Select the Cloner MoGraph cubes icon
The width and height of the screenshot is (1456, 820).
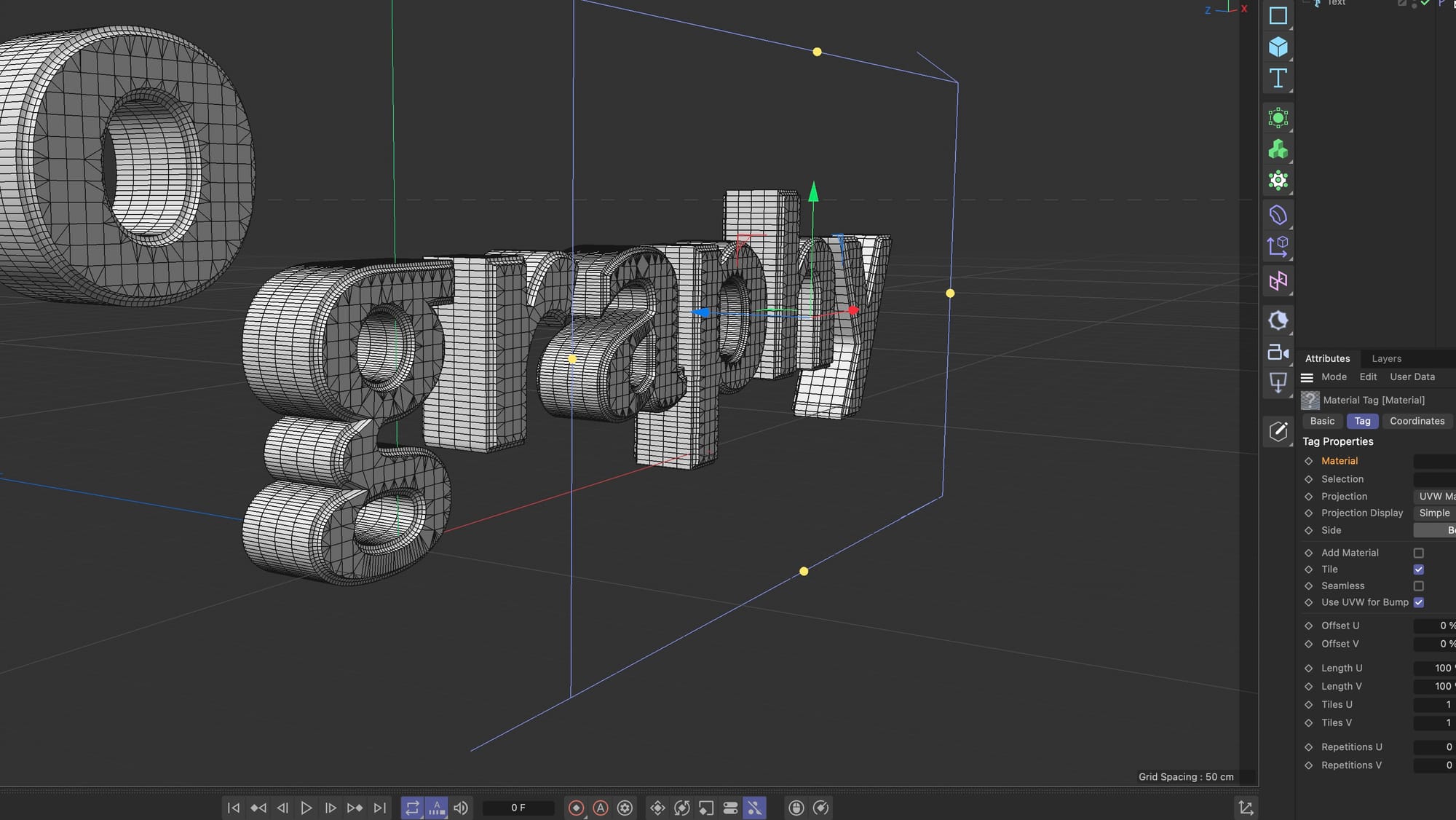tap(1278, 149)
